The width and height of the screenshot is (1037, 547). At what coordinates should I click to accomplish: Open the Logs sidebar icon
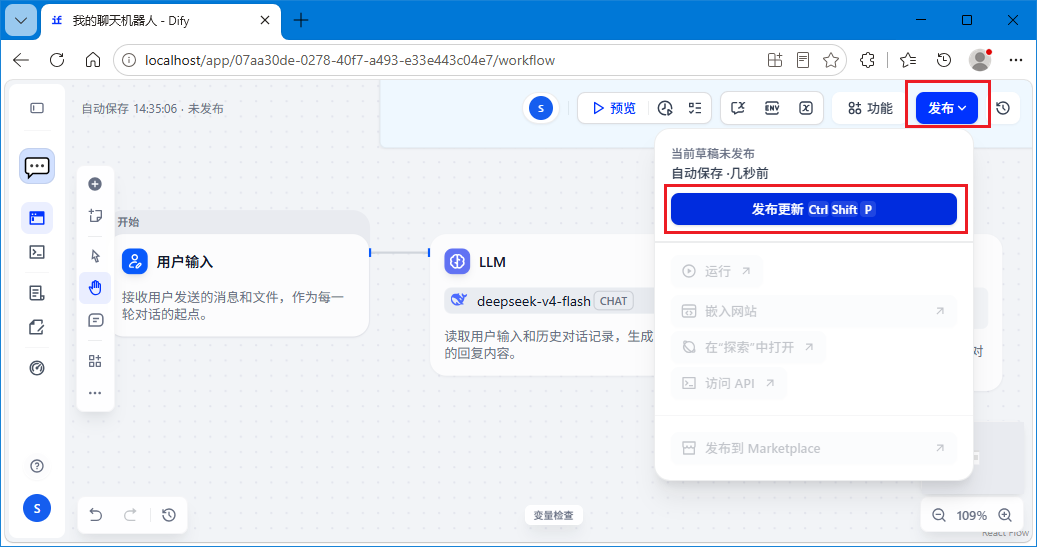tap(37, 293)
